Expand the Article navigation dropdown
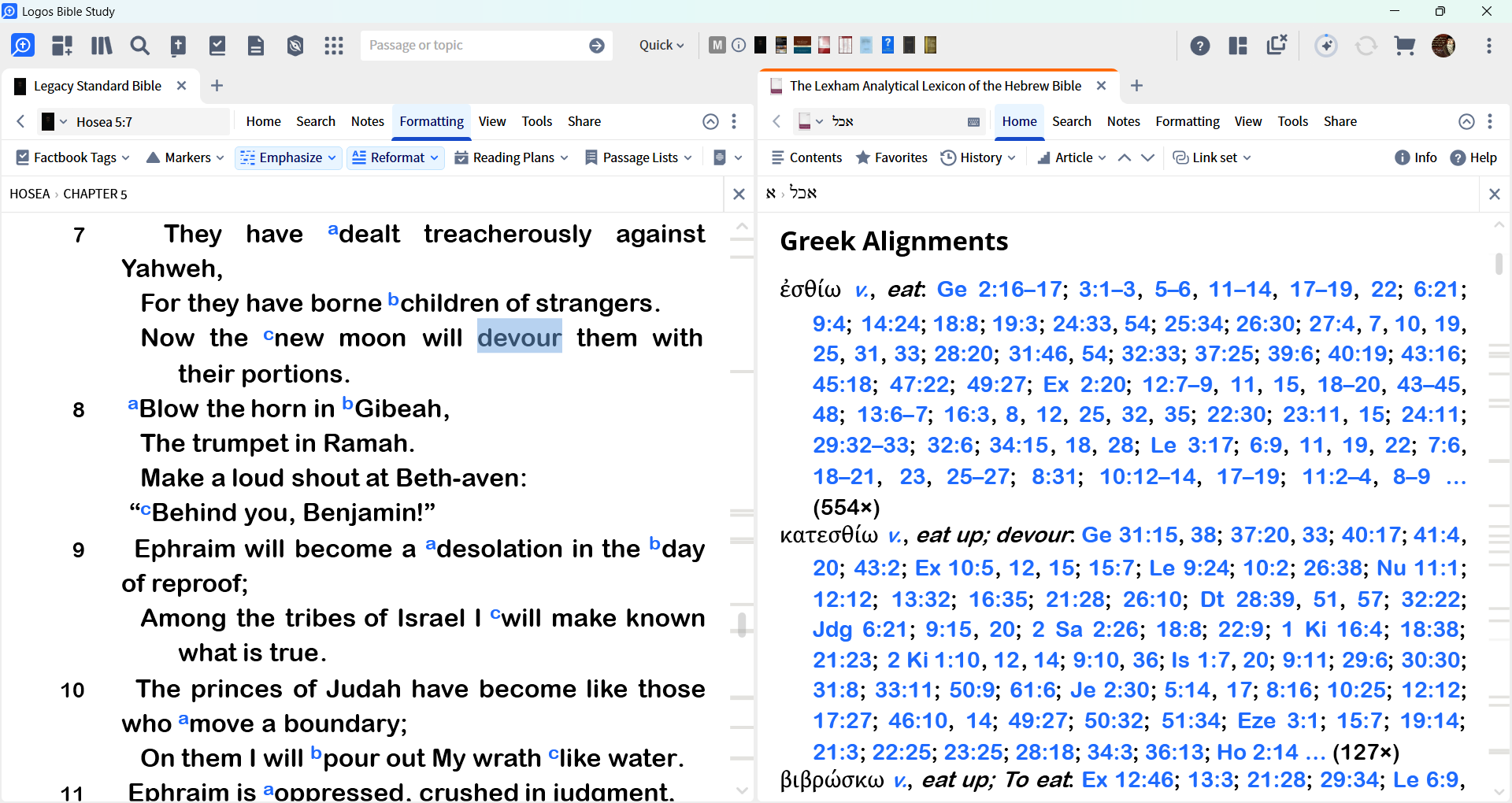The width and height of the screenshot is (1512, 803). click(1072, 157)
